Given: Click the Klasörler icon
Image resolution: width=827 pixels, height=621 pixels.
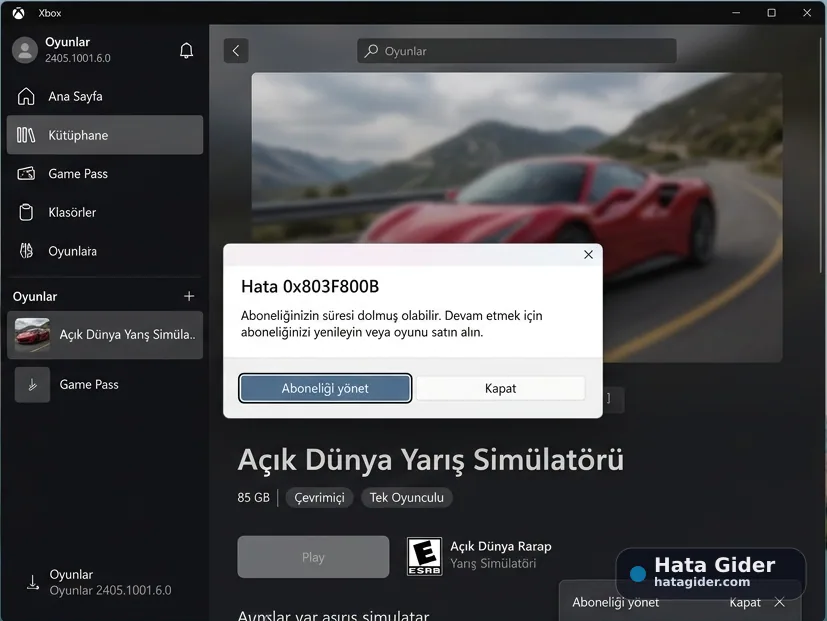Looking at the screenshot, I should point(26,212).
